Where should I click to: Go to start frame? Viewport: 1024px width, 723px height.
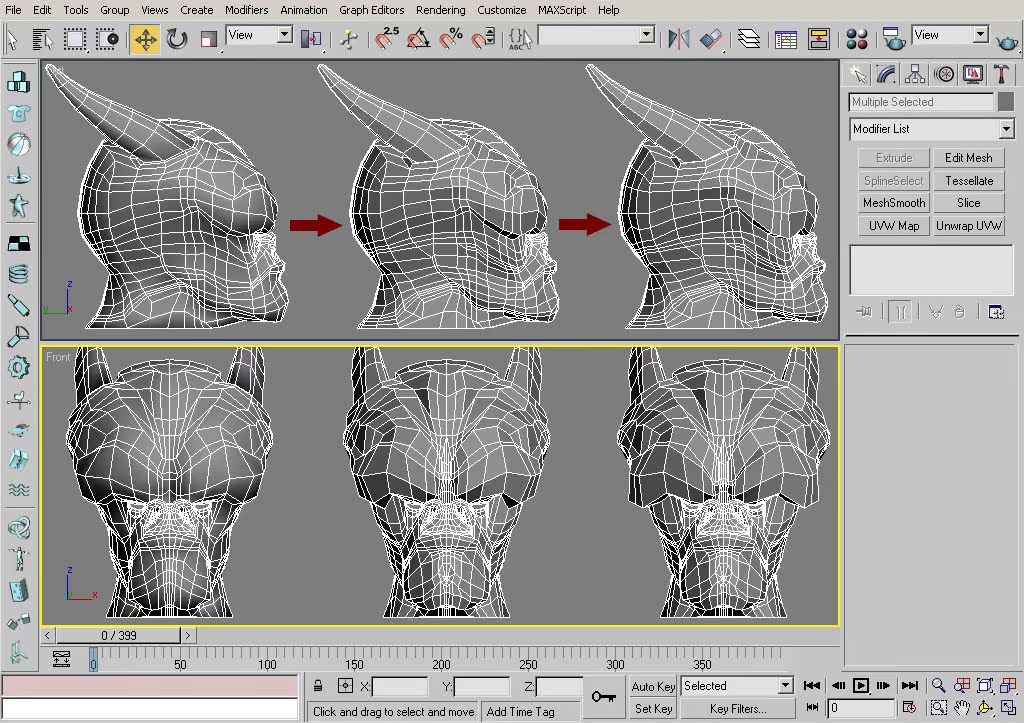812,685
